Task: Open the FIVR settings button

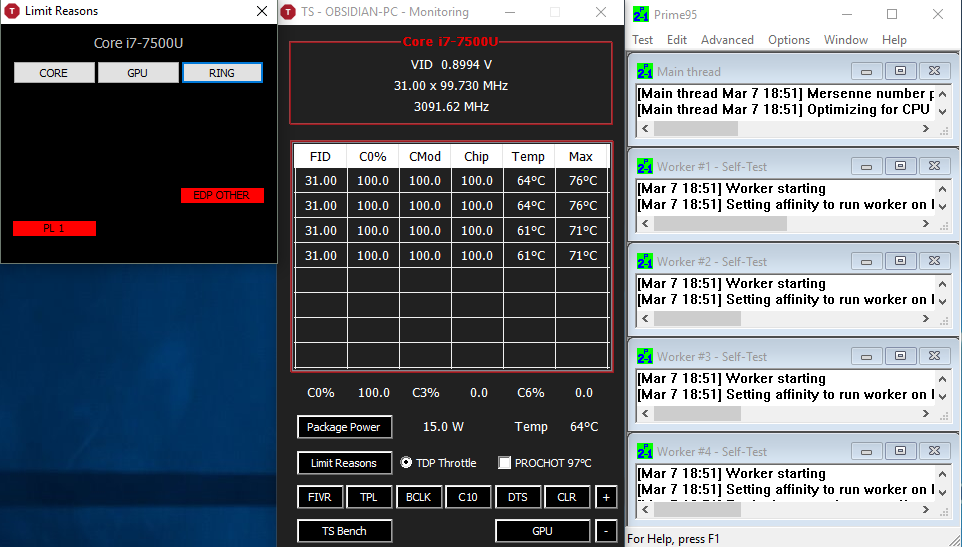Action: (x=320, y=497)
